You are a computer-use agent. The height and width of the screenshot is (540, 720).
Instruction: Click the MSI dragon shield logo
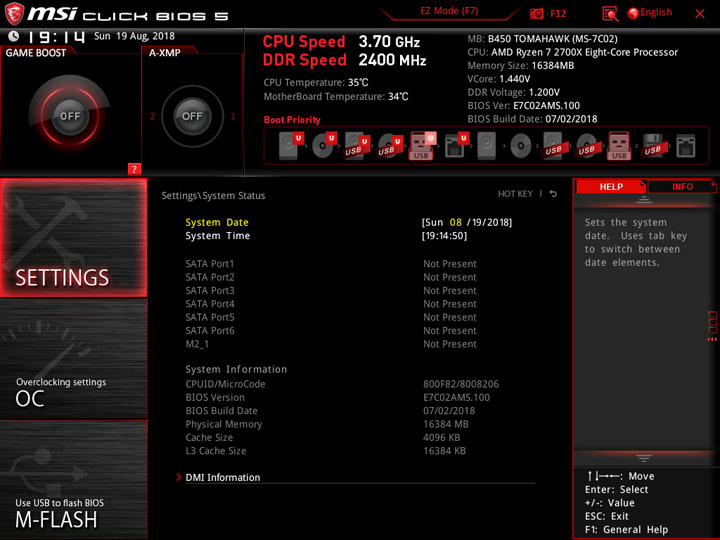point(14,13)
